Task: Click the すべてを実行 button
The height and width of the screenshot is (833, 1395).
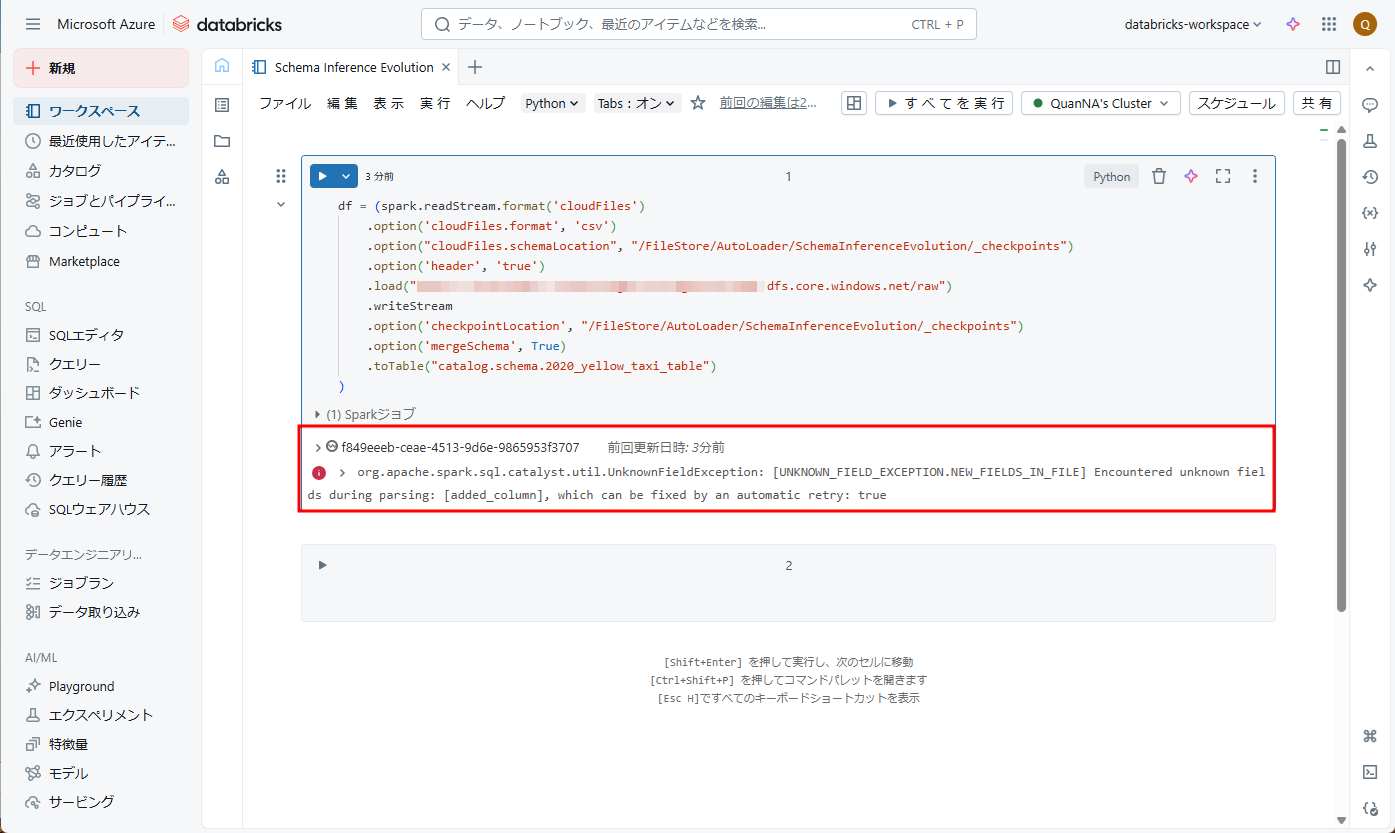Action: pos(944,103)
